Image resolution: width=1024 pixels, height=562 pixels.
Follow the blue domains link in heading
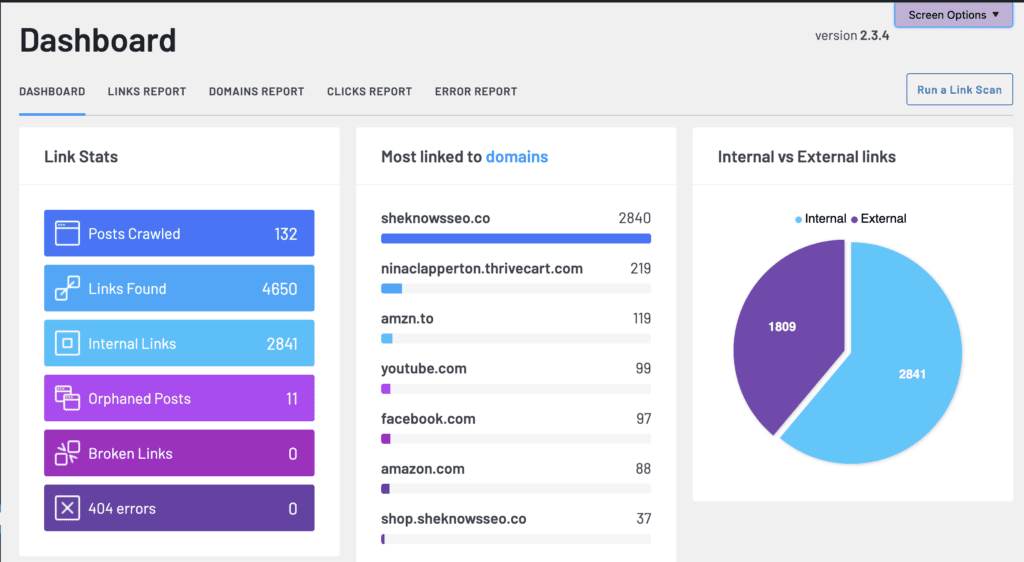click(x=517, y=157)
